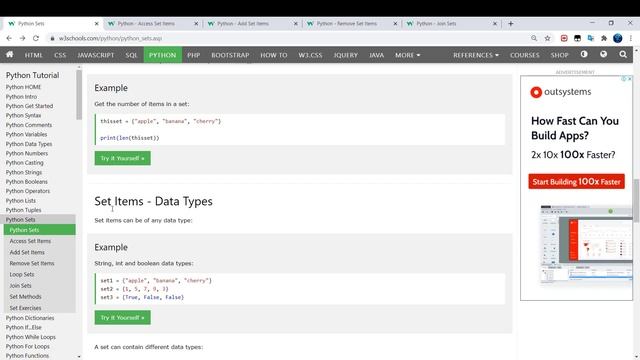Click Try it Yourself under len example

(122, 158)
